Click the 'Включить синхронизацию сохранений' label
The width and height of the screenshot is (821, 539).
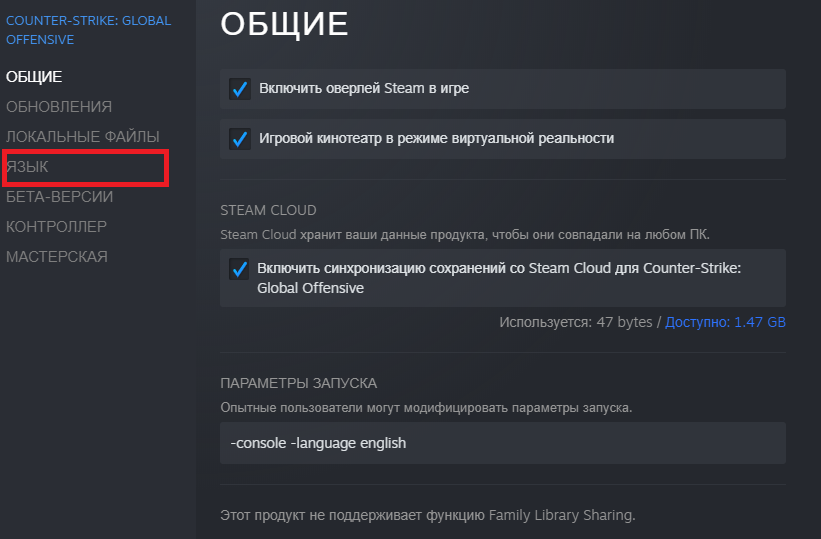[499, 278]
